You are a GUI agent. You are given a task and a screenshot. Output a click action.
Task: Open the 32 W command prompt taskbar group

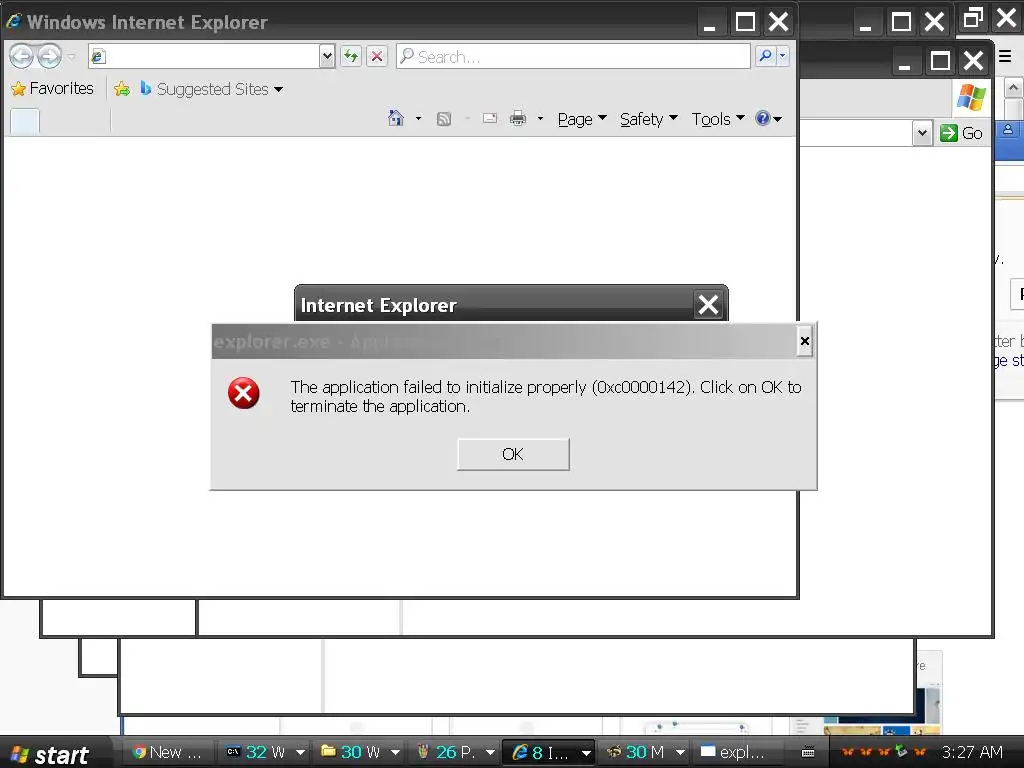coord(264,752)
